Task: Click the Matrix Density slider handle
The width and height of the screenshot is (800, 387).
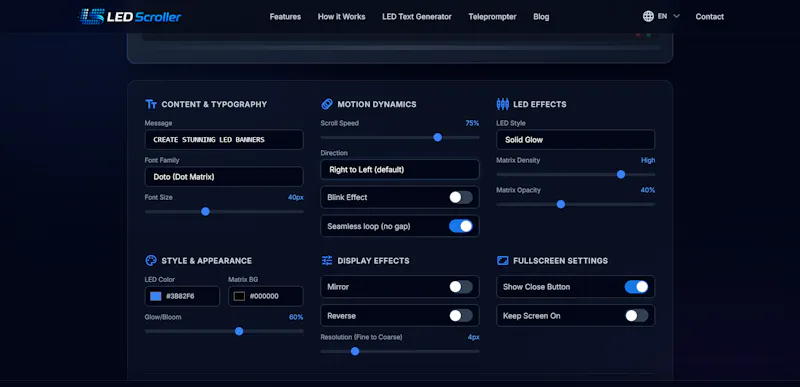Action: pyautogui.click(x=621, y=174)
